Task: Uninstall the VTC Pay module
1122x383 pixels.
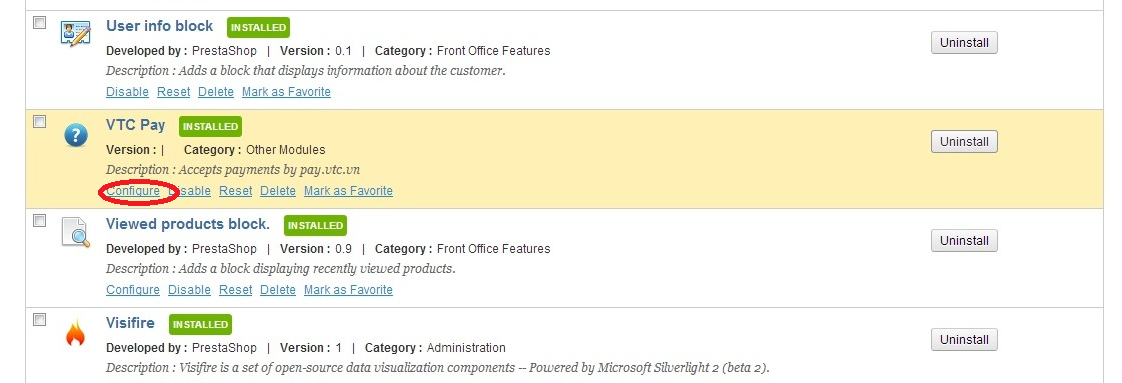Action: coord(964,142)
